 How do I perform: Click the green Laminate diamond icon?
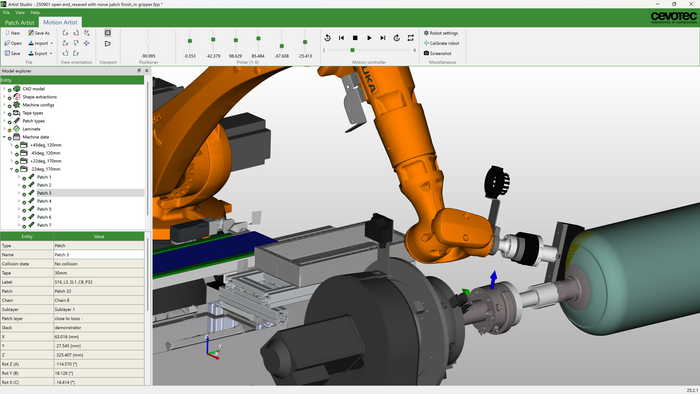click(17, 129)
